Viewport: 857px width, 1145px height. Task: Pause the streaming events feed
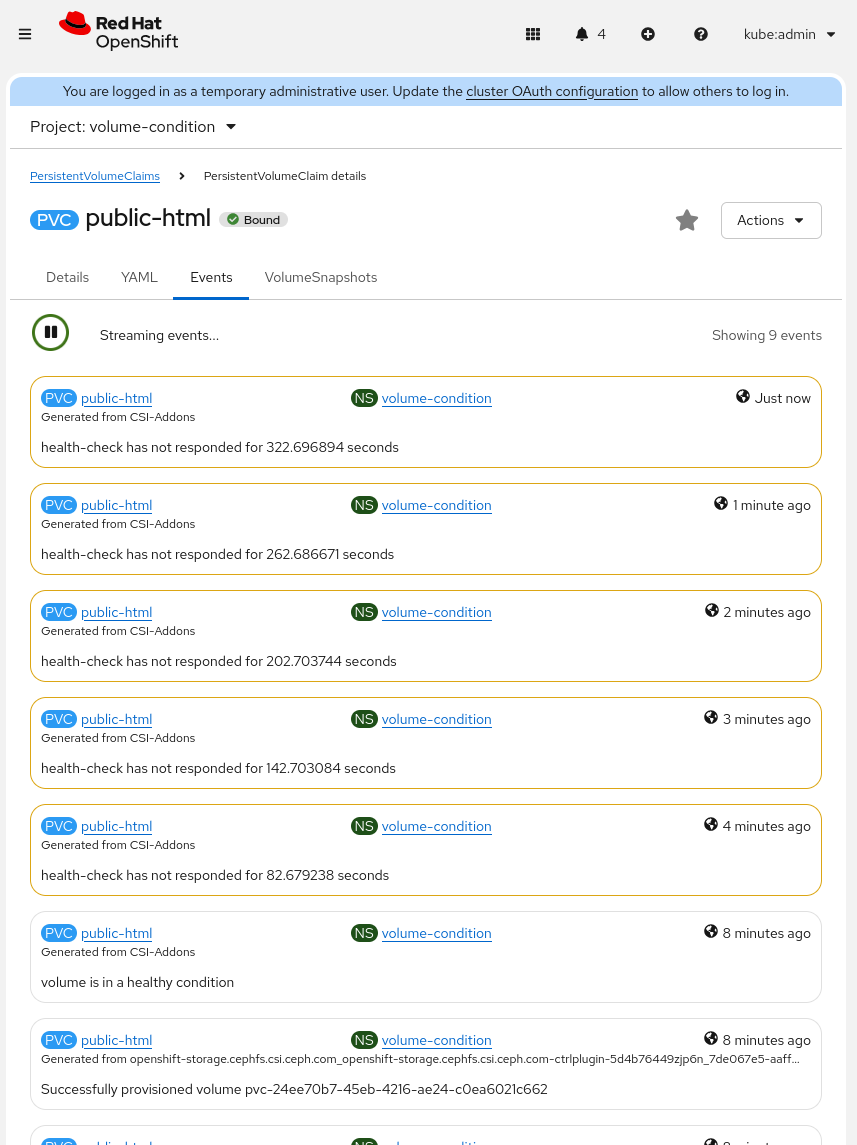click(x=50, y=331)
